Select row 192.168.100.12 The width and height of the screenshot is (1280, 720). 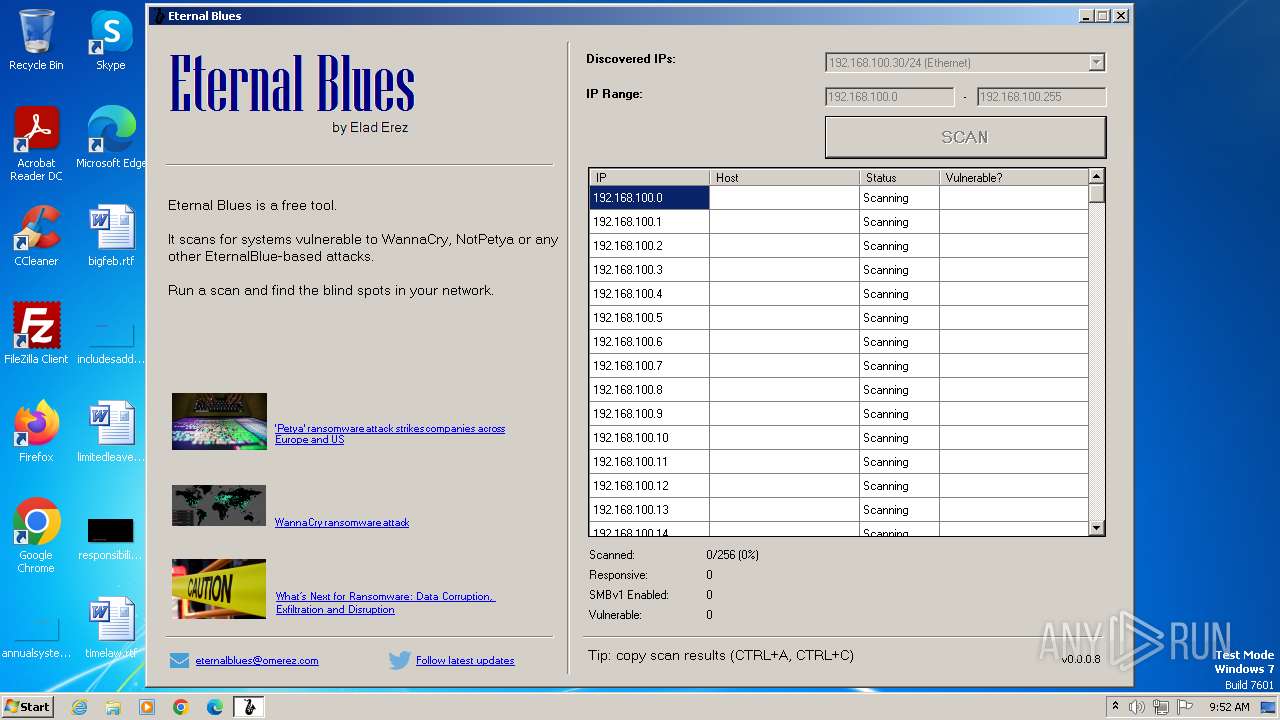pyautogui.click(x=838, y=486)
